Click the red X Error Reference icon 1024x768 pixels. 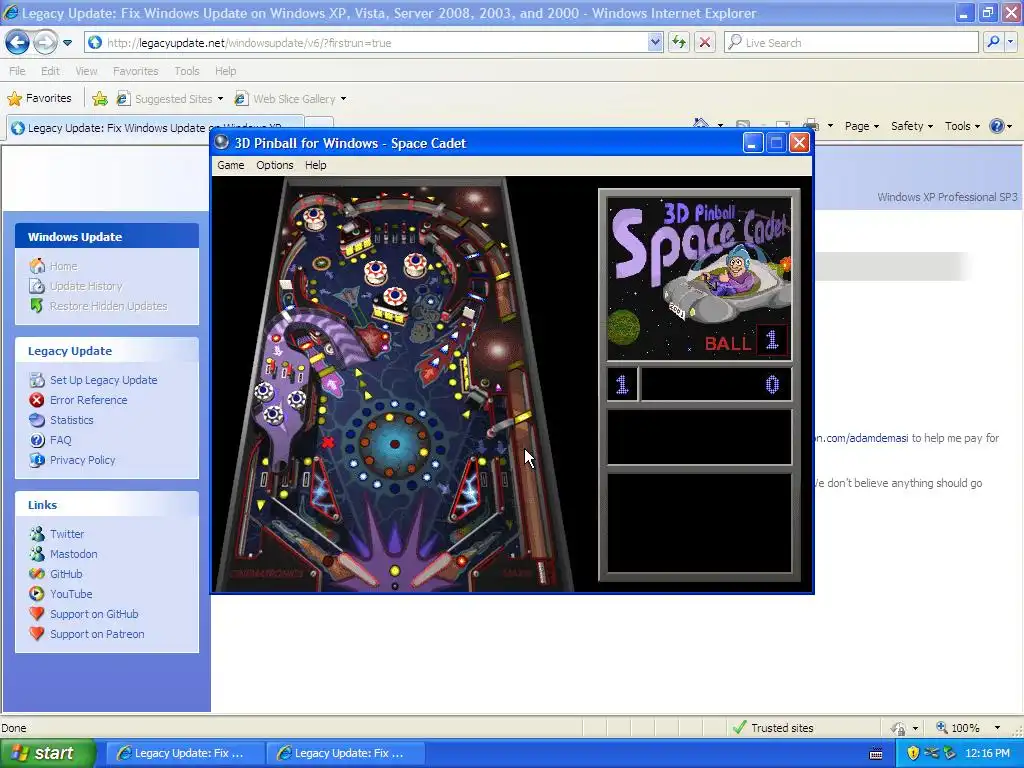(37, 400)
